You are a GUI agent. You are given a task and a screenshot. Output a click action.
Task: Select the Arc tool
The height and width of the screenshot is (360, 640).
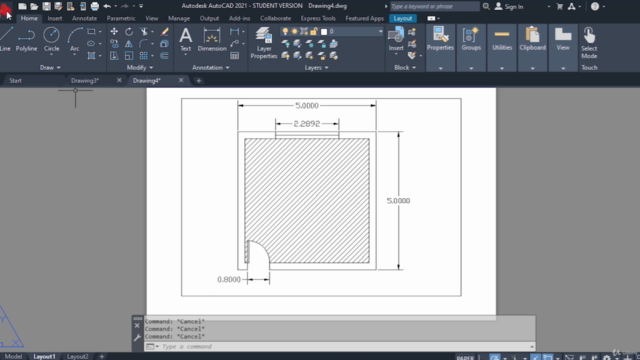(x=74, y=40)
